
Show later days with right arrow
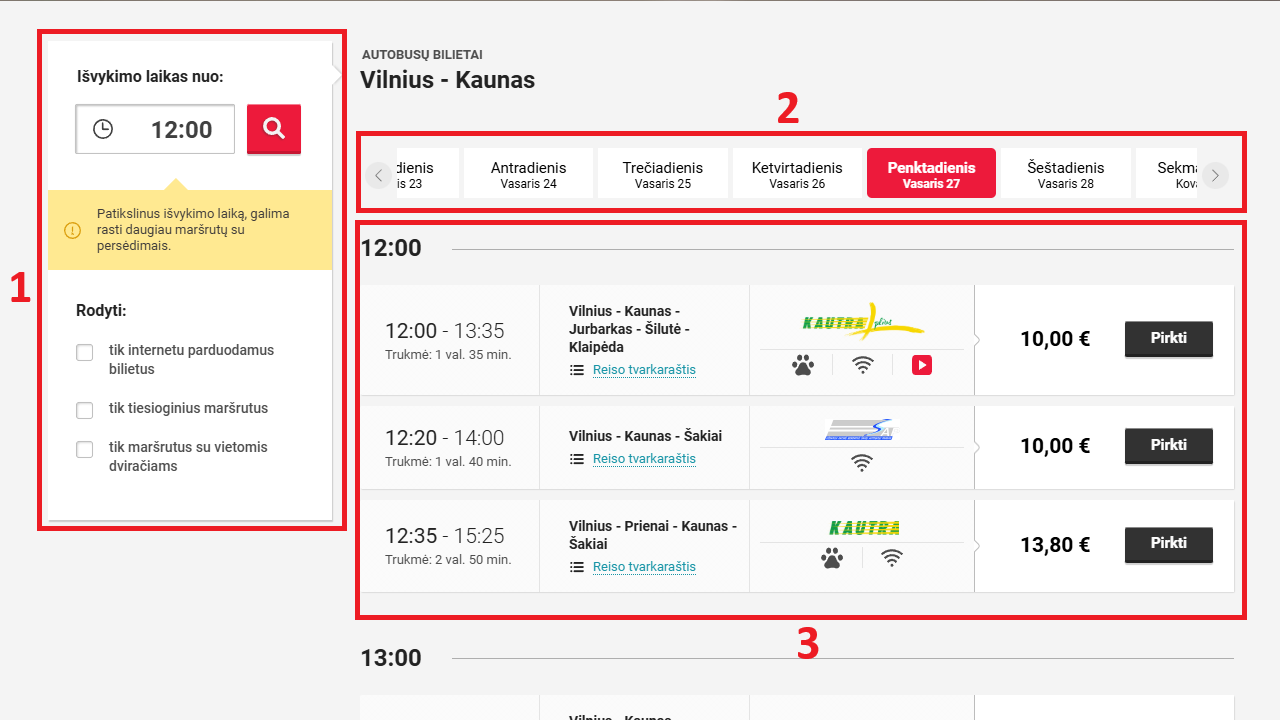[x=1215, y=175]
